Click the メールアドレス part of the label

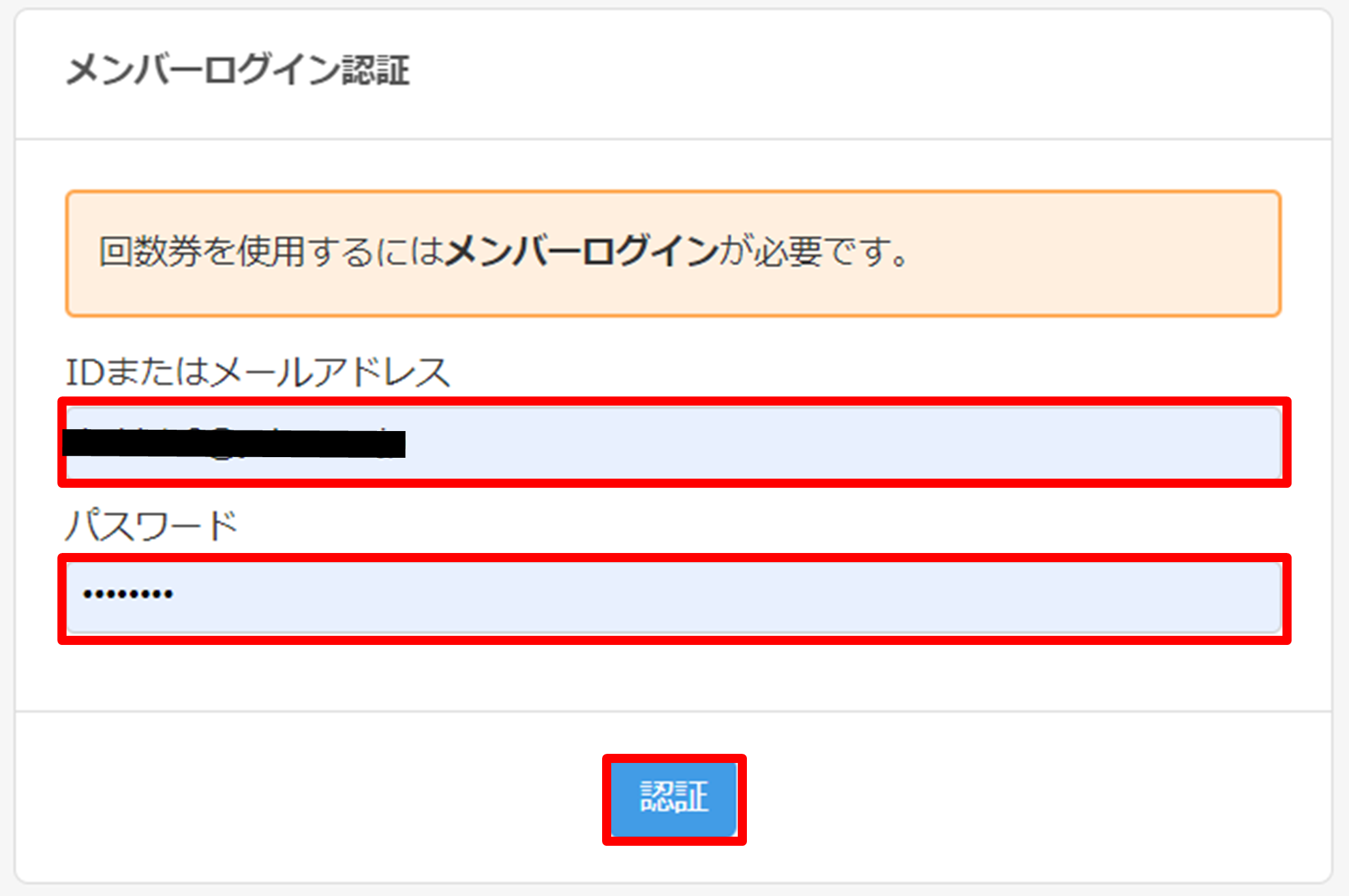330,372
